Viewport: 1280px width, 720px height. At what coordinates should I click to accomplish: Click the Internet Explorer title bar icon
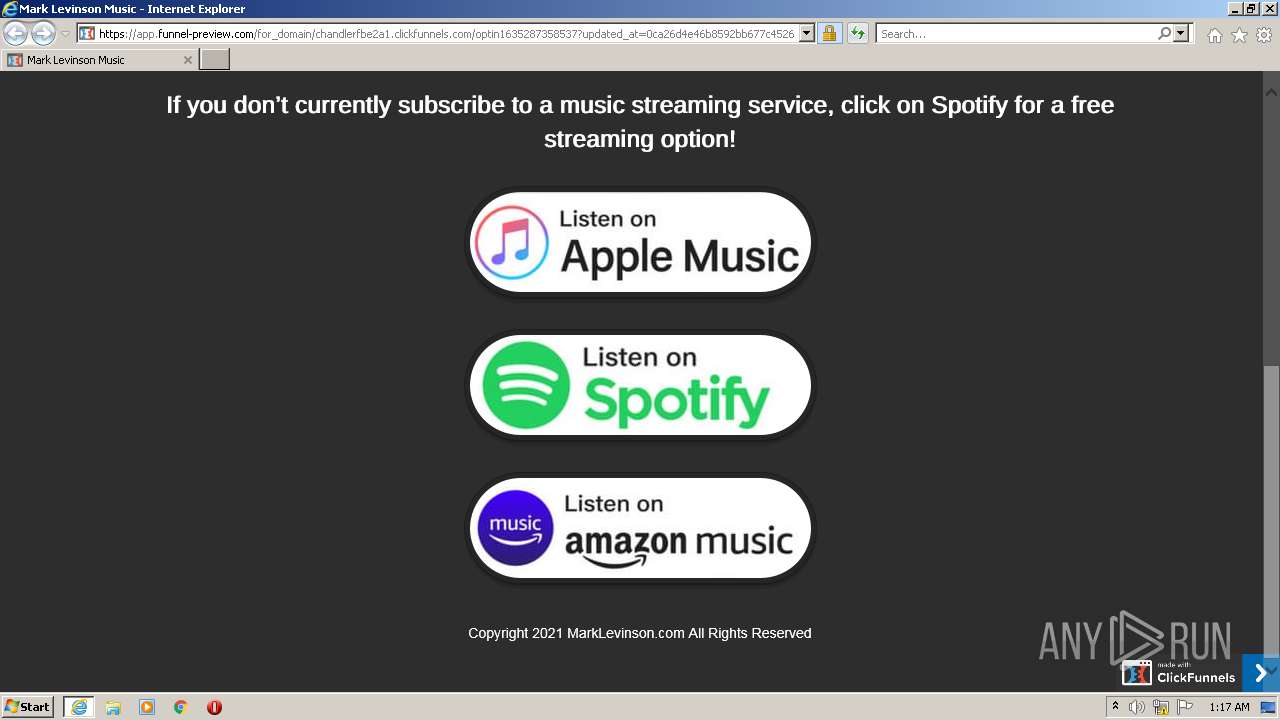[11, 9]
